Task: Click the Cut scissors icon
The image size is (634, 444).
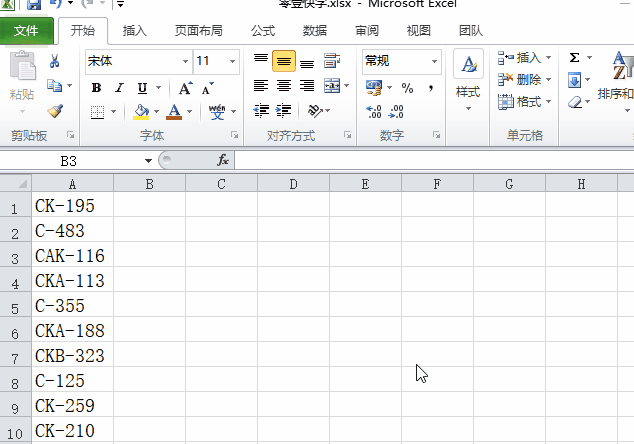Action: tap(55, 61)
